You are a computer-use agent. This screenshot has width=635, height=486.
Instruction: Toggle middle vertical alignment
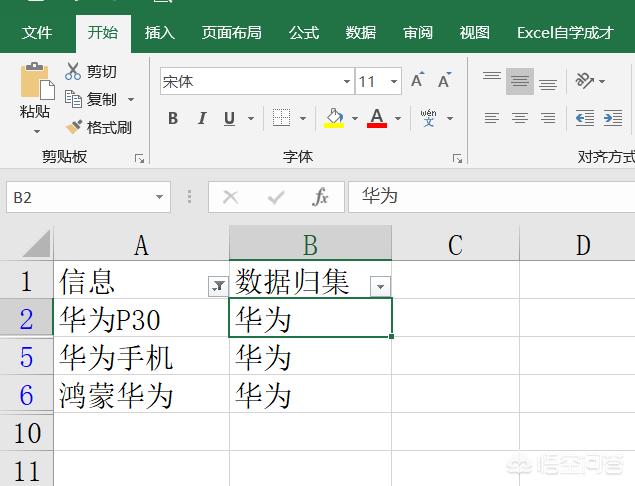(520, 81)
